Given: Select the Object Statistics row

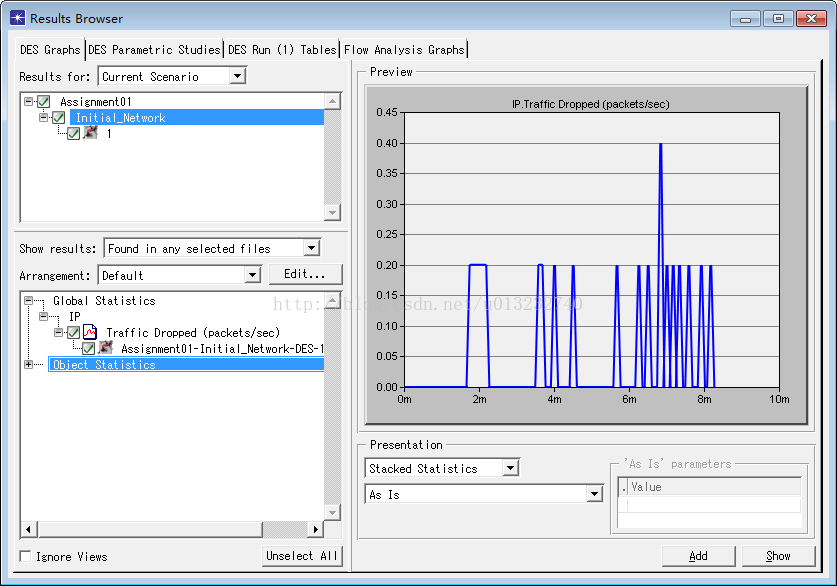Looking at the screenshot, I should pos(186,365).
